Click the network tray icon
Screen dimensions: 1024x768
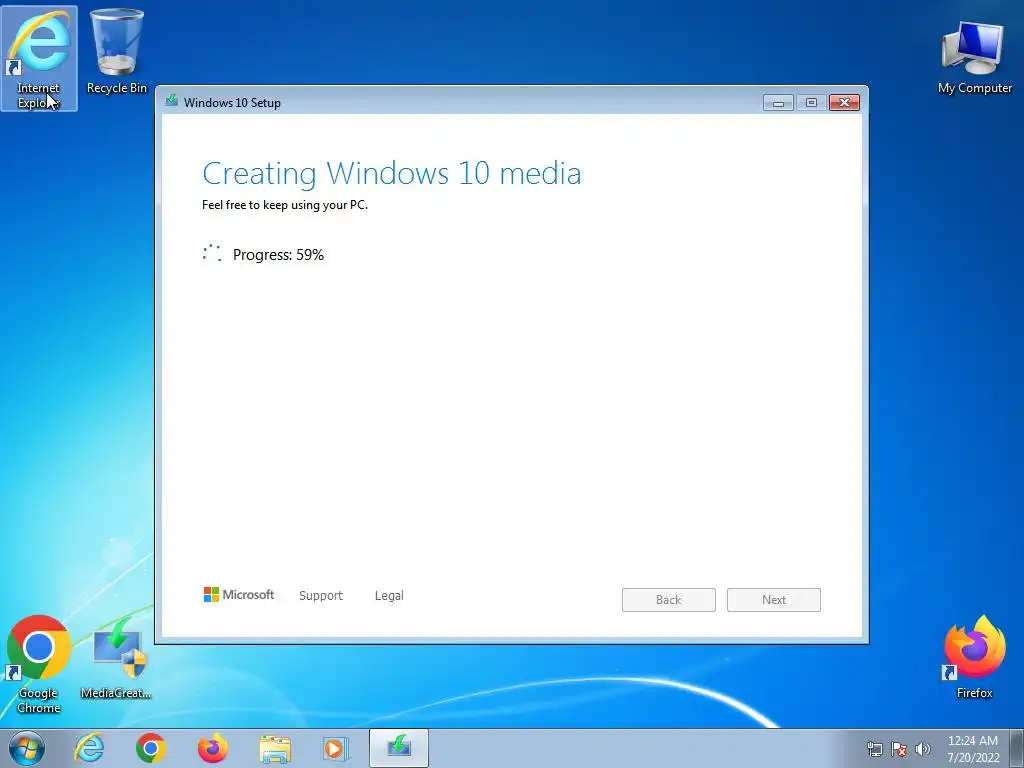tap(874, 749)
